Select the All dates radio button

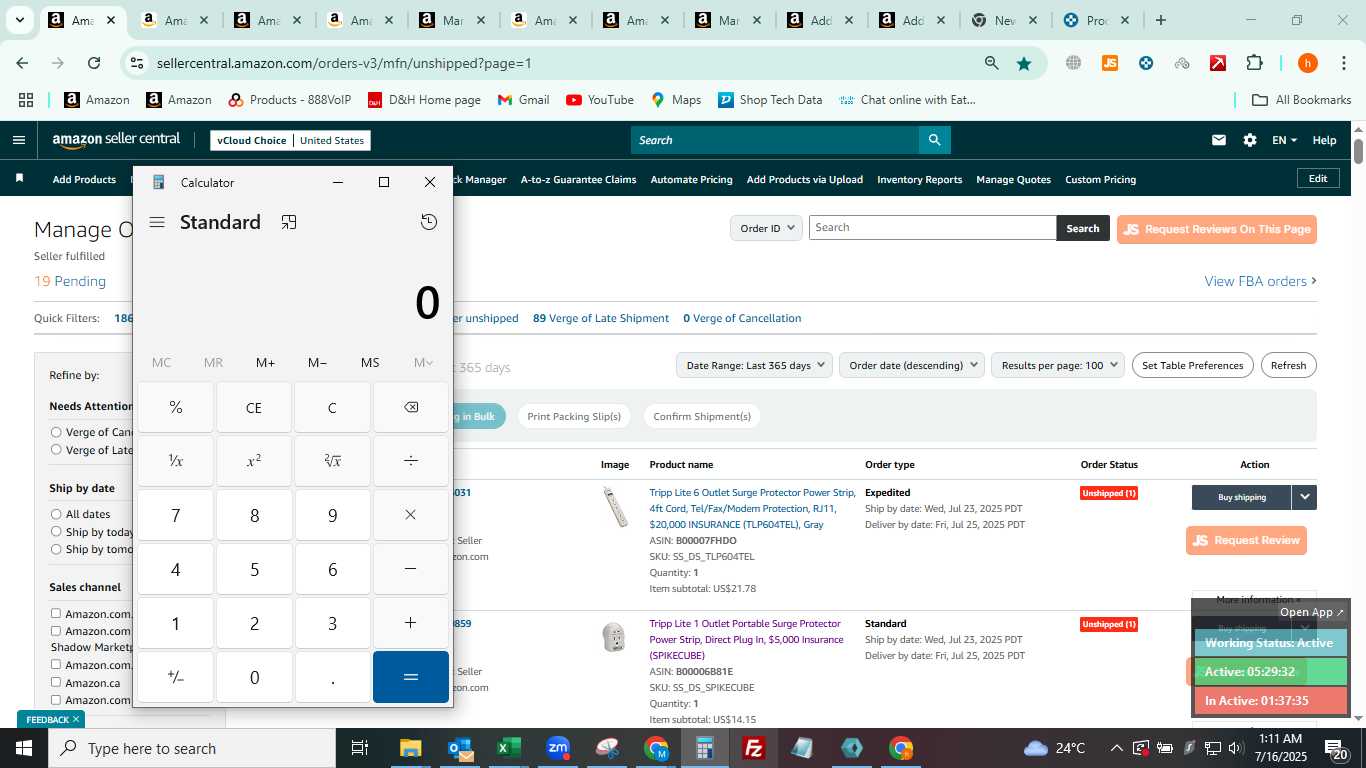click(56, 514)
